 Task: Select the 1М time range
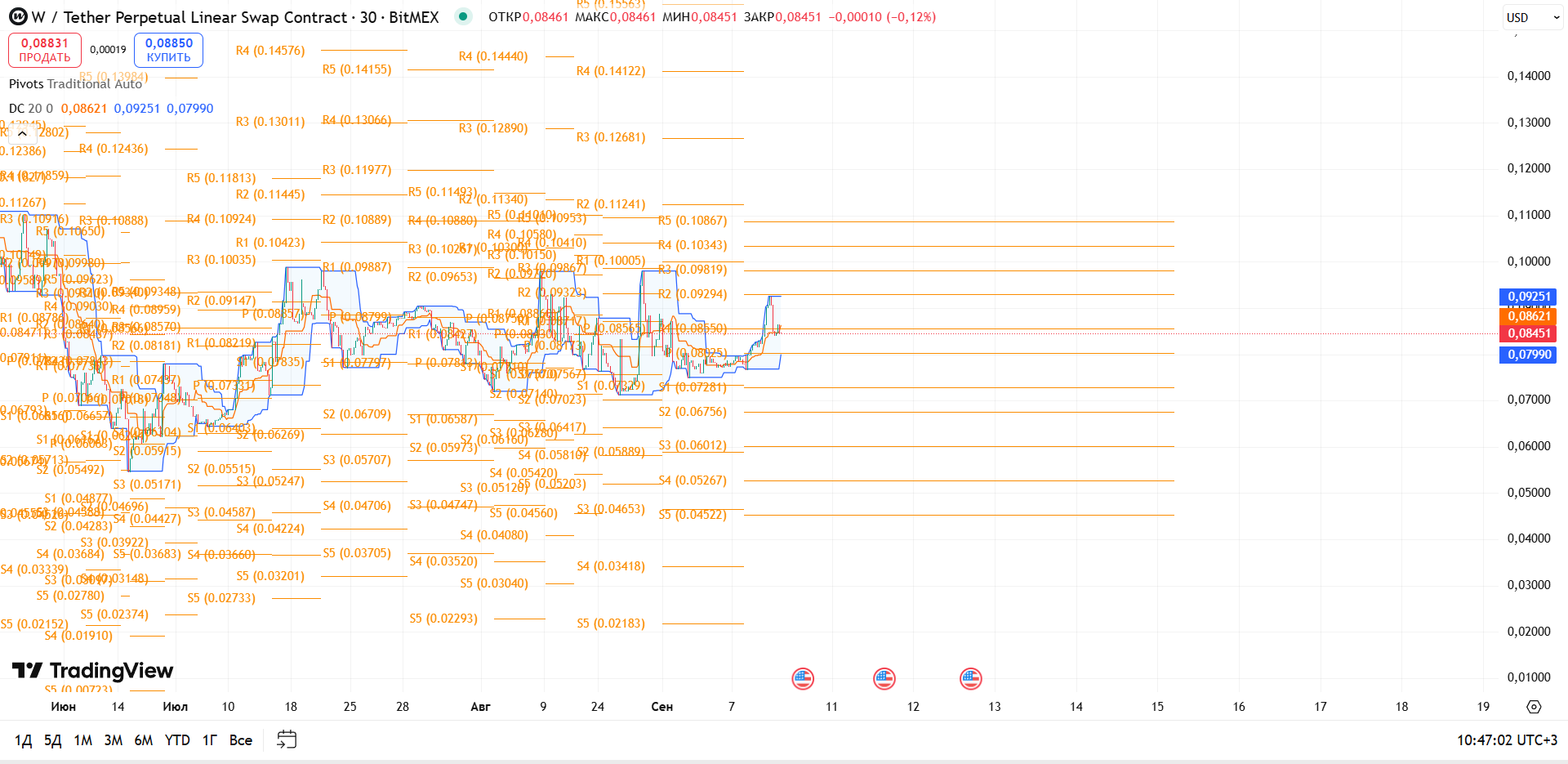pyautogui.click(x=83, y=740)
